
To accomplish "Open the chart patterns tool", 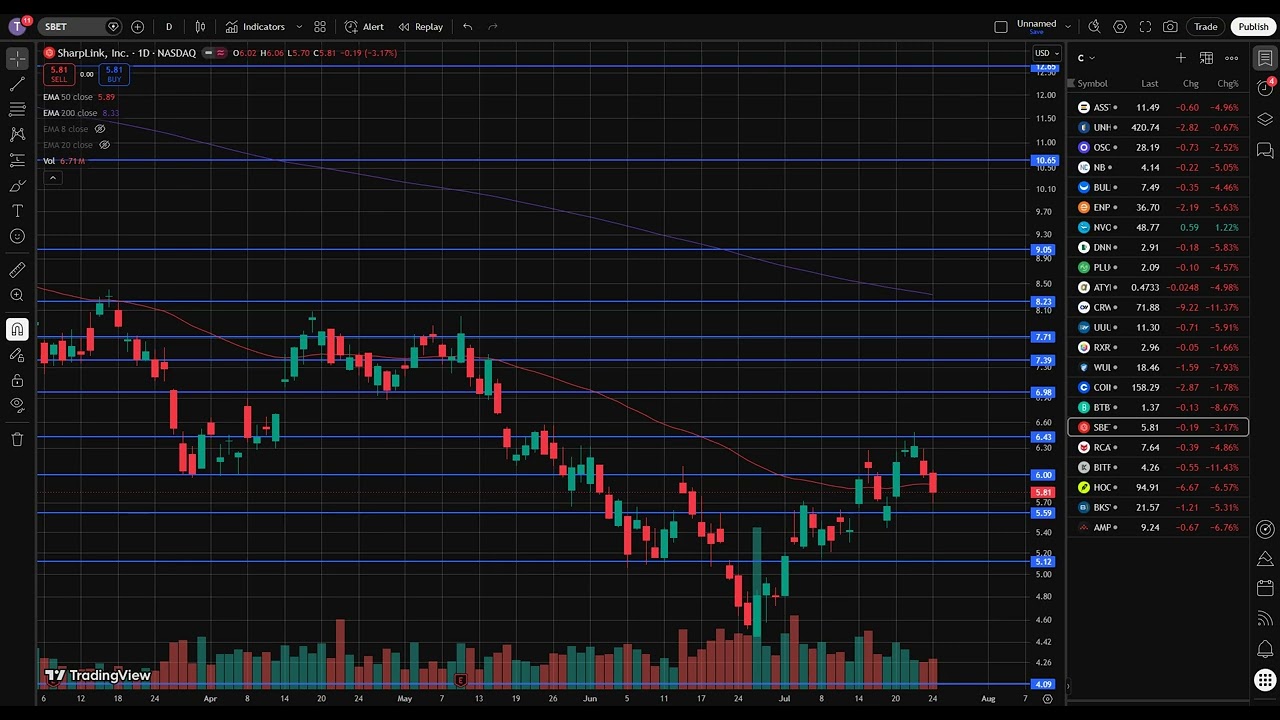I will 17,134.
